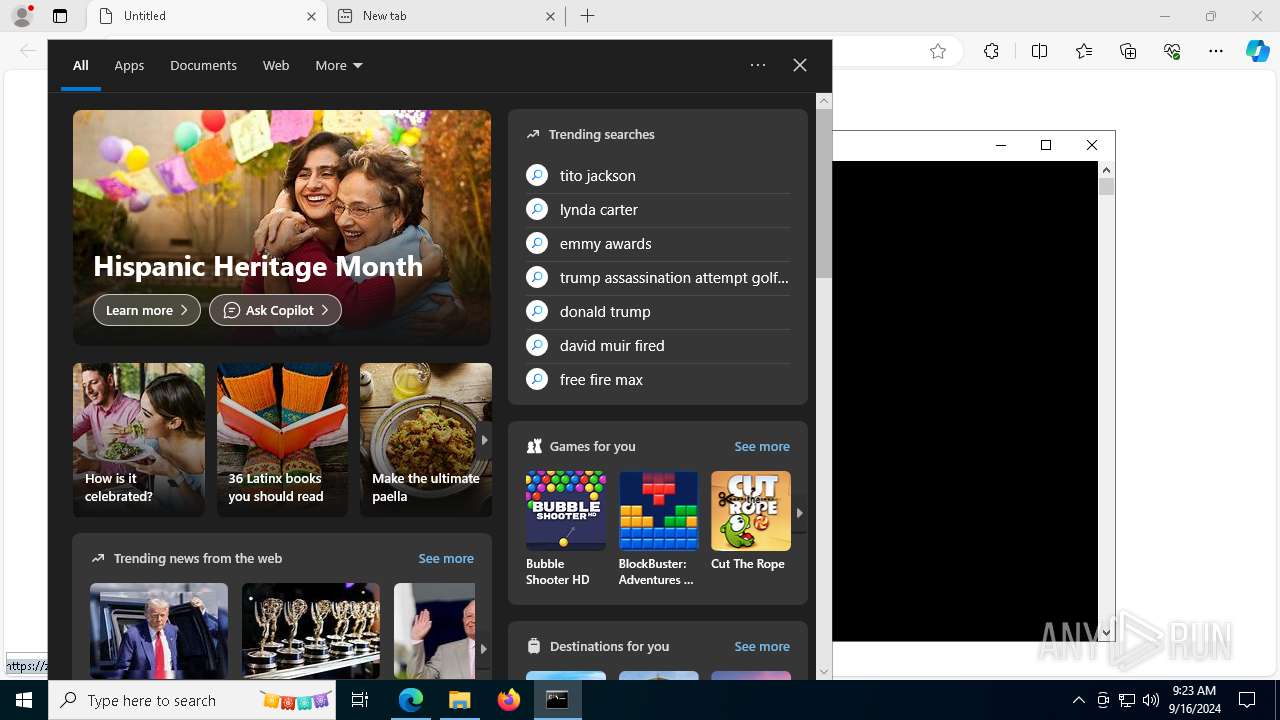Open Edge Extensions puzzle icon
The image size is (1280, 720).
click(x=991, y=51)
